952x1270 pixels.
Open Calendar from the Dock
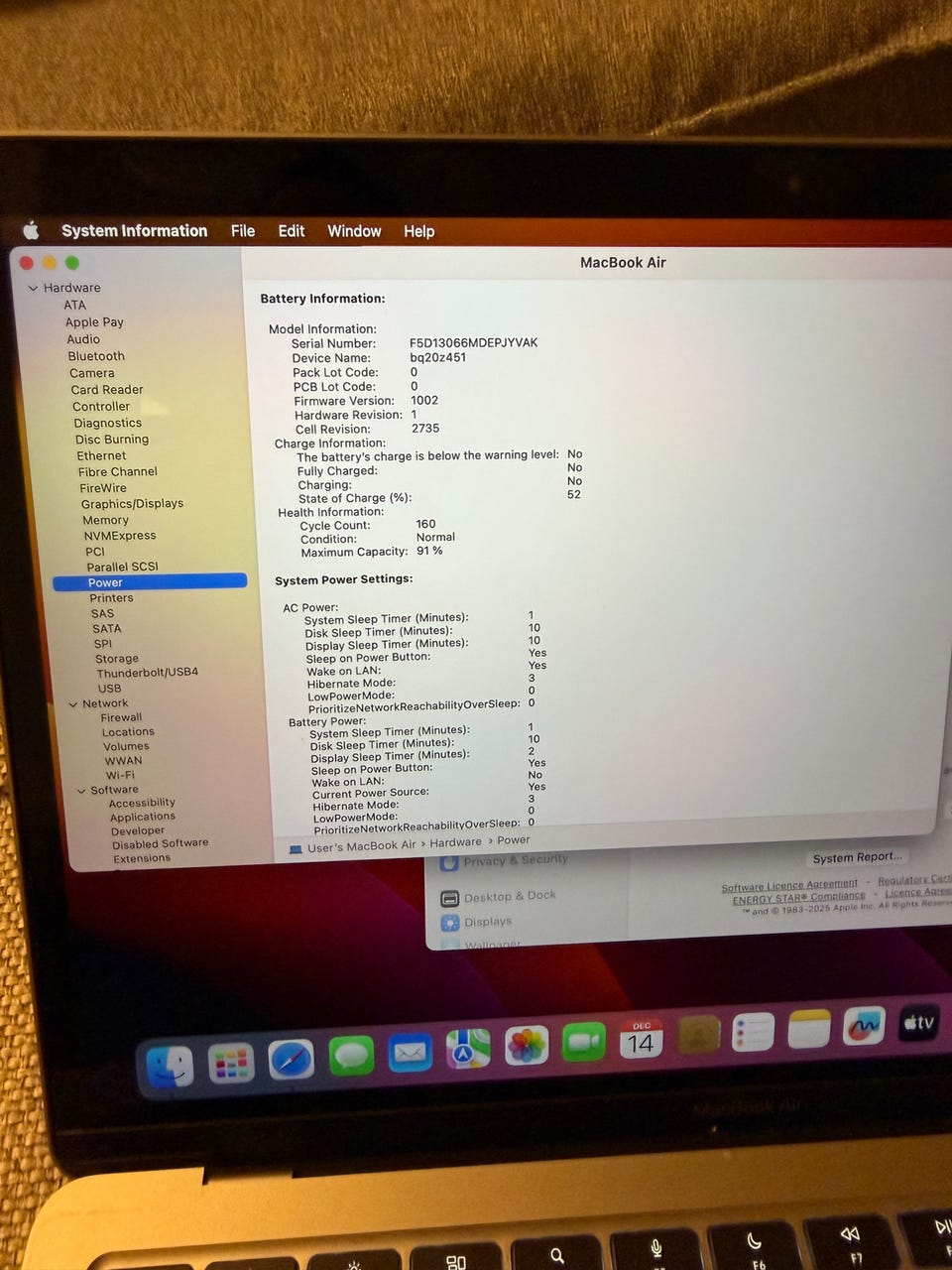click(641, 1039)
